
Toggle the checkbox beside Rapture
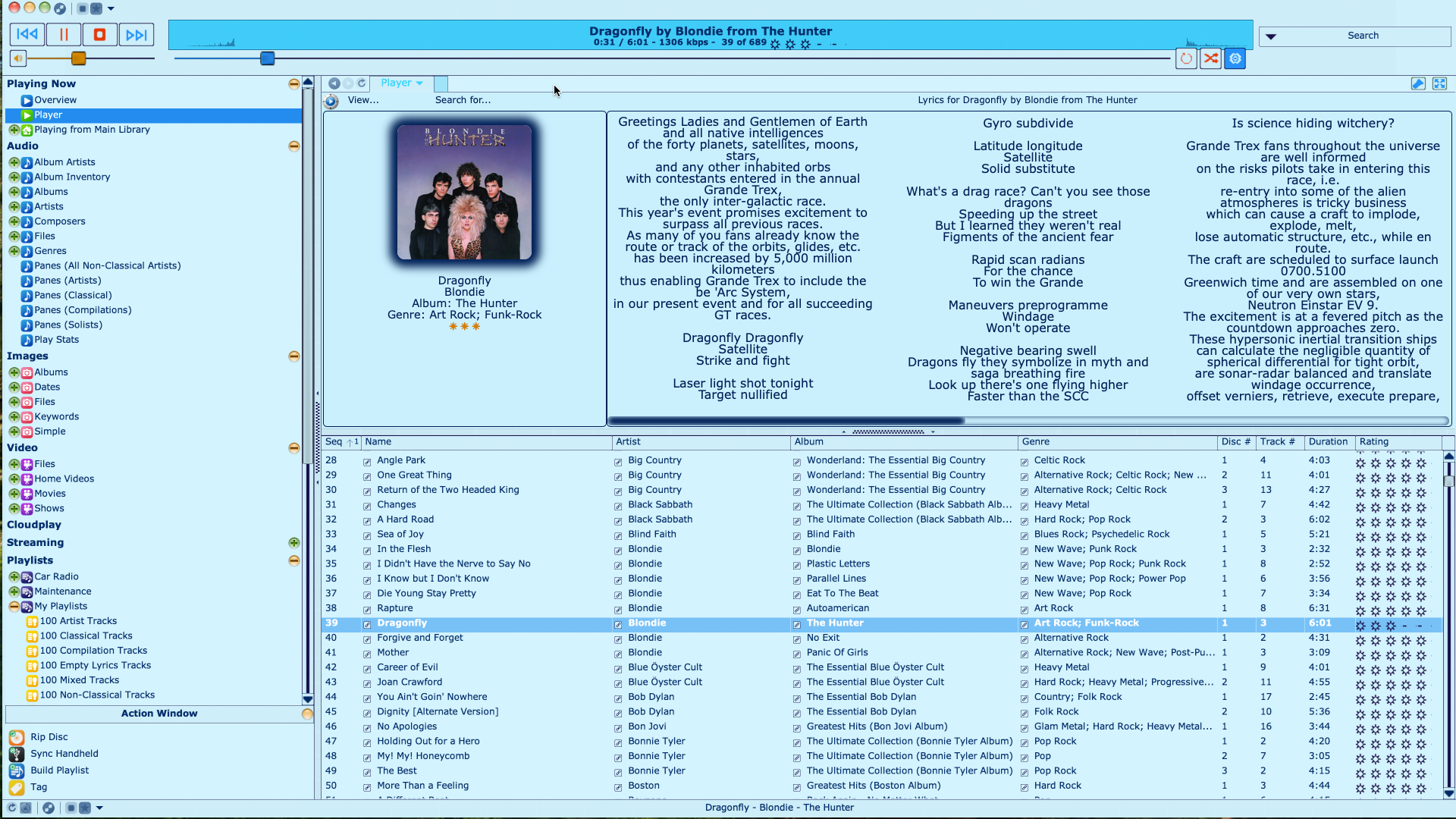click(367, 610)
